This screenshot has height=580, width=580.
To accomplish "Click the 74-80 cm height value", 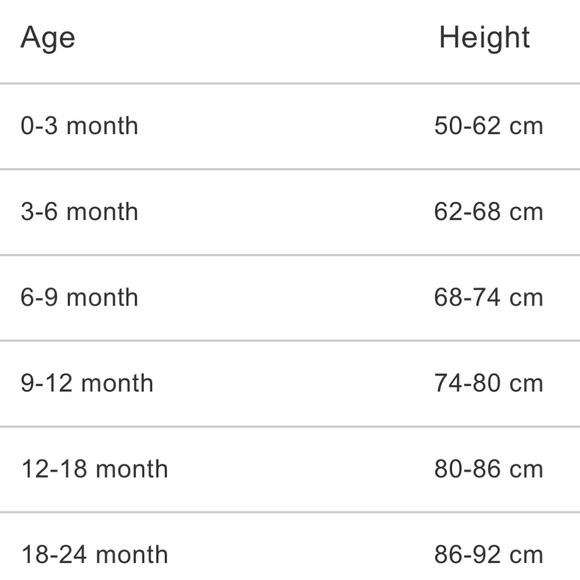I will click(489, 383).
